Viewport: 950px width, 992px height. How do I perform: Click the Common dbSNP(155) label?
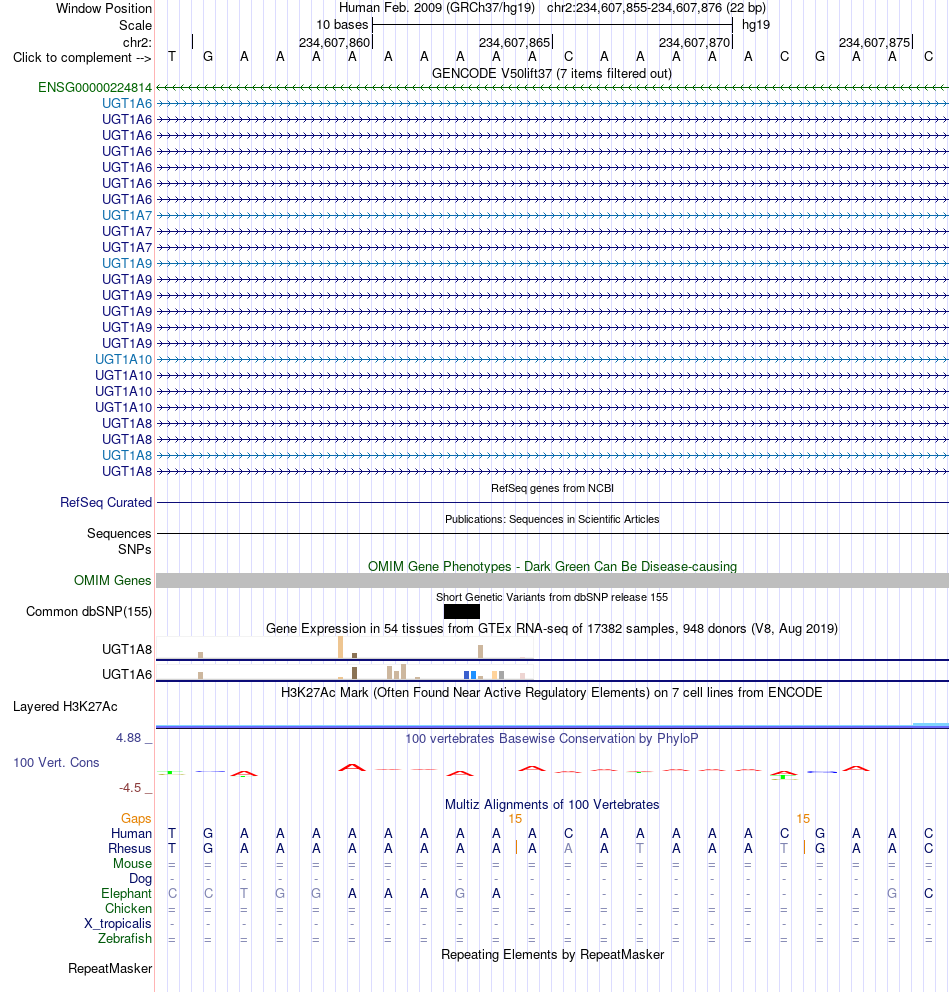tap(89, 611)
